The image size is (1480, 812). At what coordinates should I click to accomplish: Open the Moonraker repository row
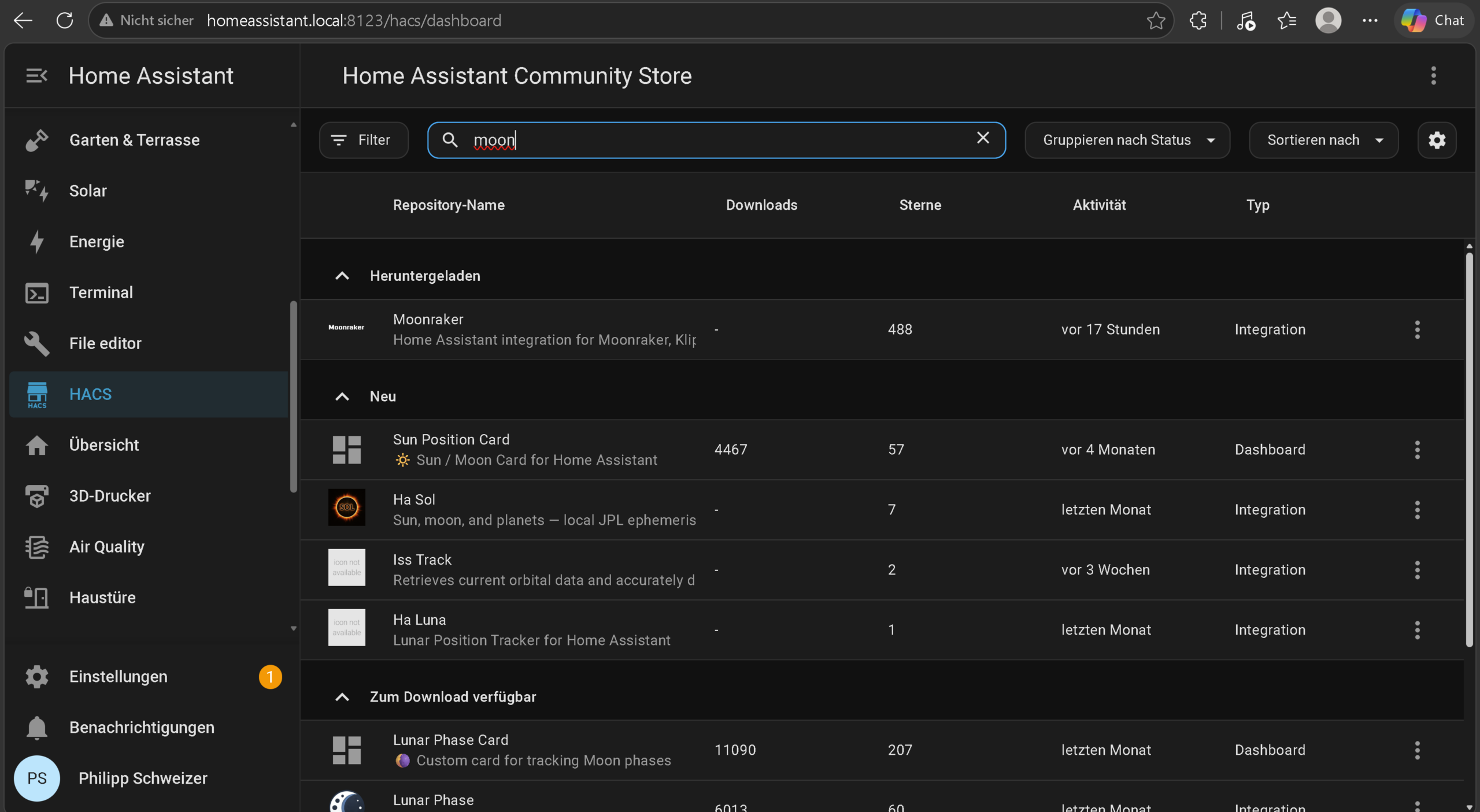[x=882, y=329]
